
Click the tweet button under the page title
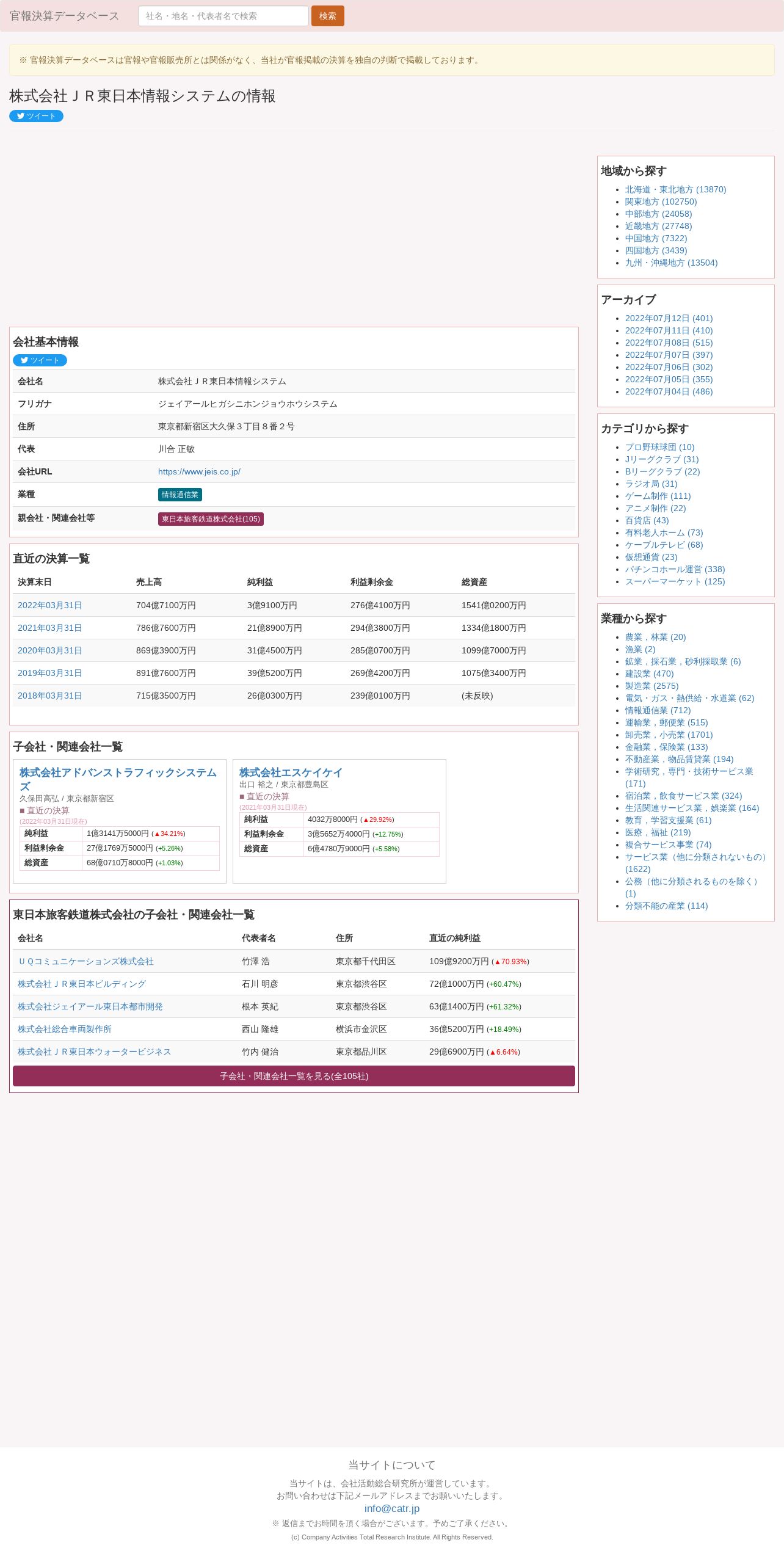(x=36, y=116)
